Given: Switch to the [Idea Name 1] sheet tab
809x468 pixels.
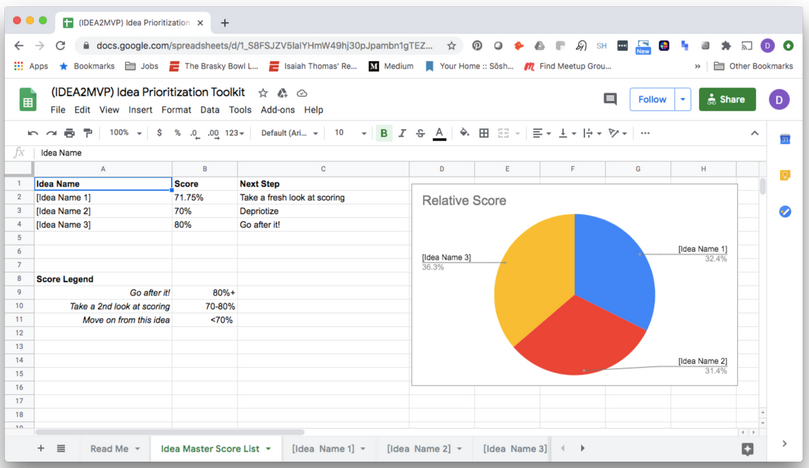Looking at the screenshot, I should pyautogui.click(x=323, y=449).
